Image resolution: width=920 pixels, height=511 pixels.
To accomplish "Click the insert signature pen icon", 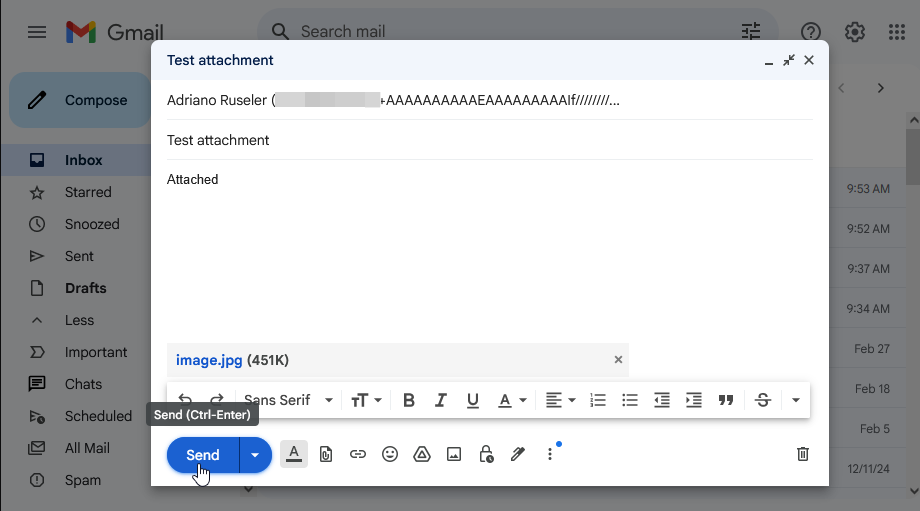I will coord(518,454).
